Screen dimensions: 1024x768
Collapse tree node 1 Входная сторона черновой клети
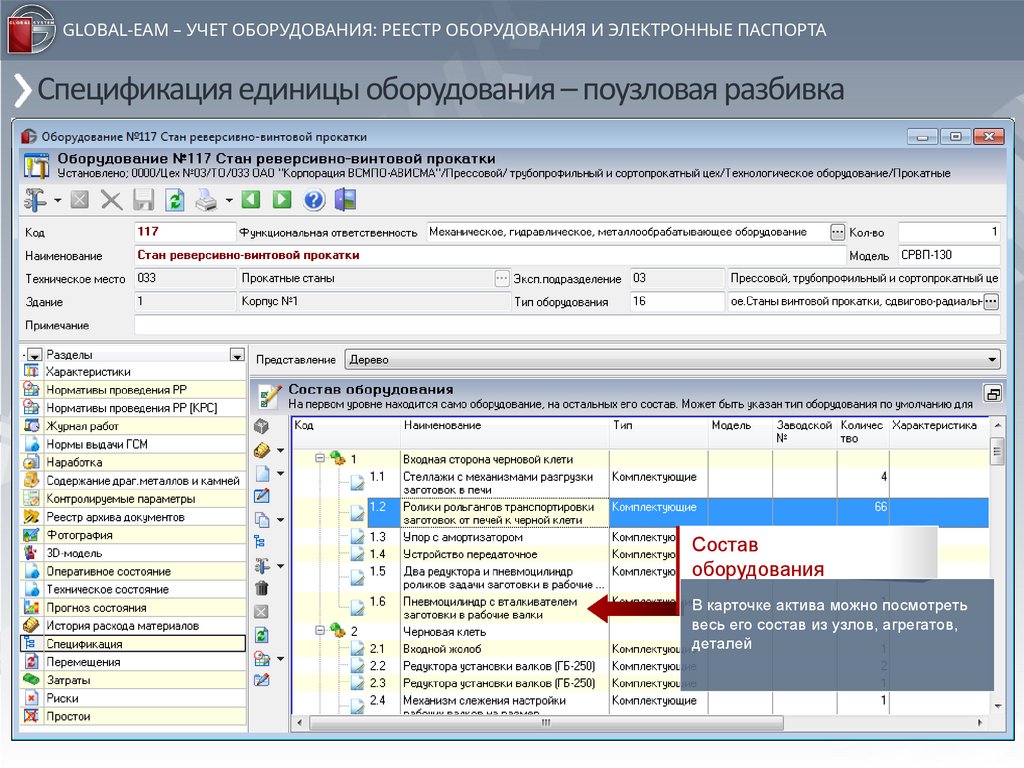(321, 459)
